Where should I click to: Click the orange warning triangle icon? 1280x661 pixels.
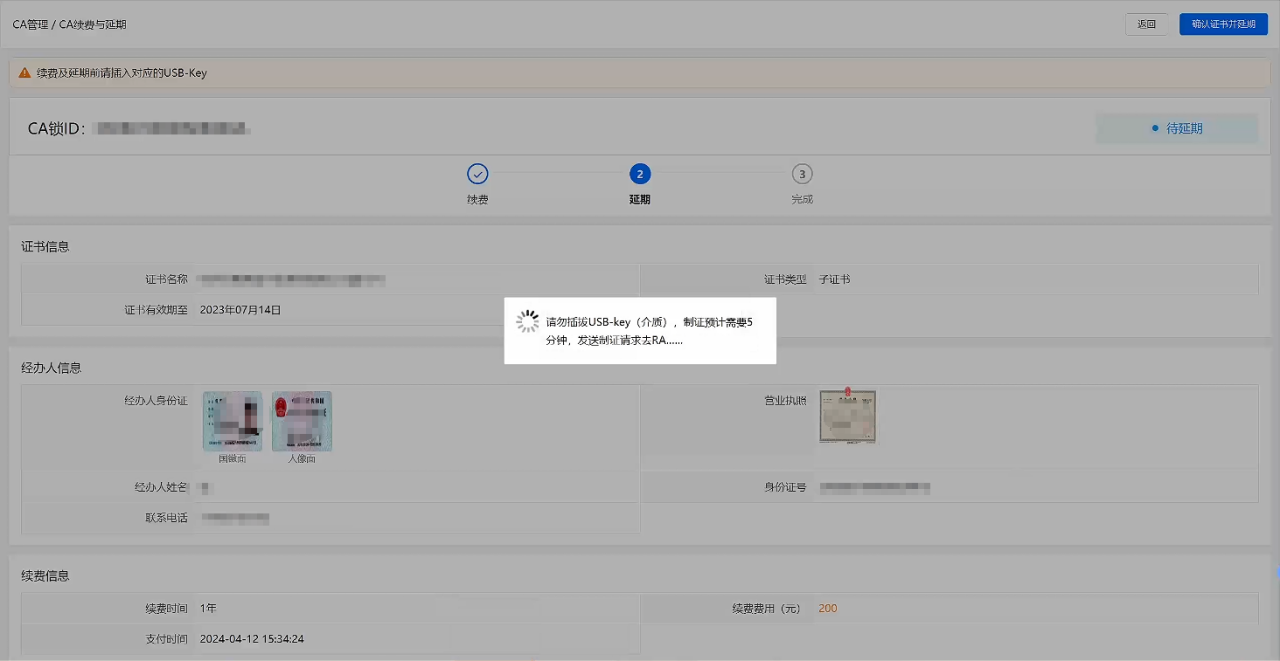(25, 73)
